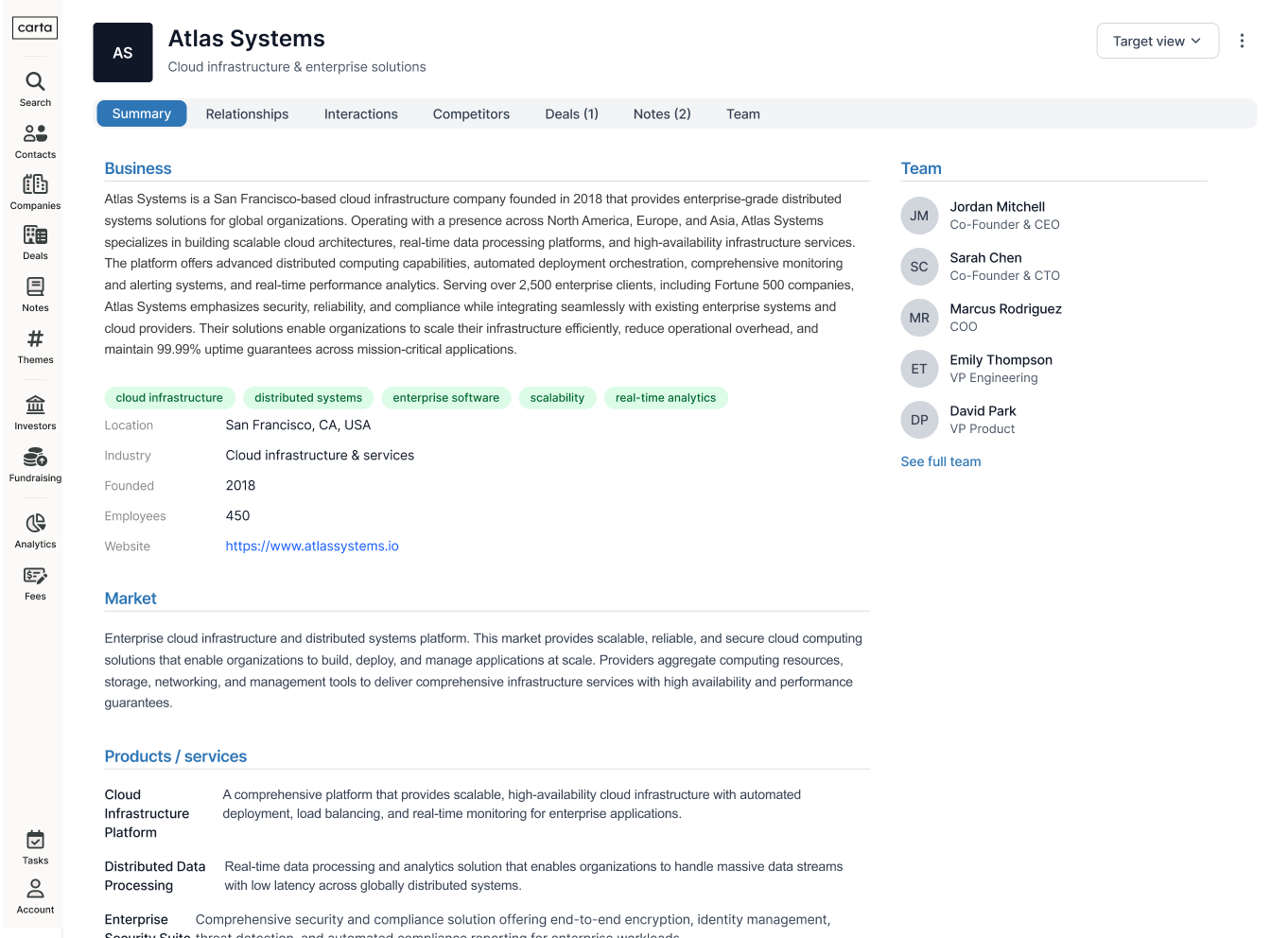Open Deals from the sidebar

[34, 242]
